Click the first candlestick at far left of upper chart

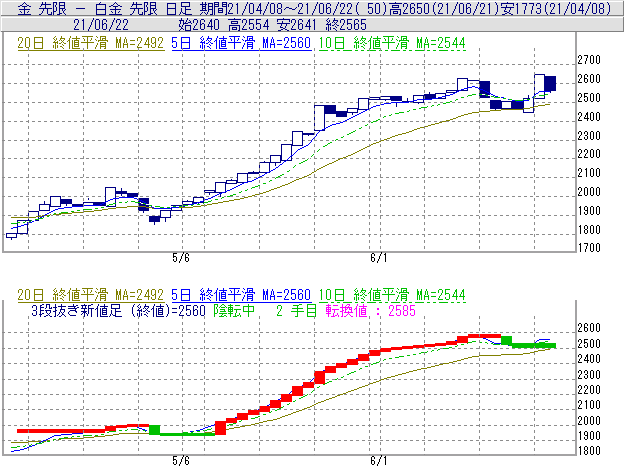[12, 236]
